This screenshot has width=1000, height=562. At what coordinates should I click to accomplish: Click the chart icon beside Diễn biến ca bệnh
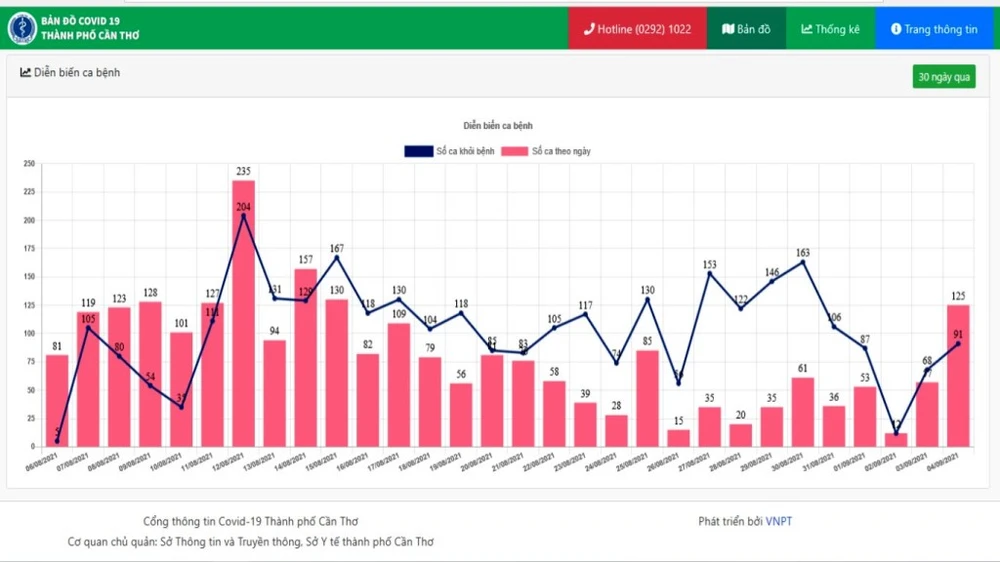point(25,73)
